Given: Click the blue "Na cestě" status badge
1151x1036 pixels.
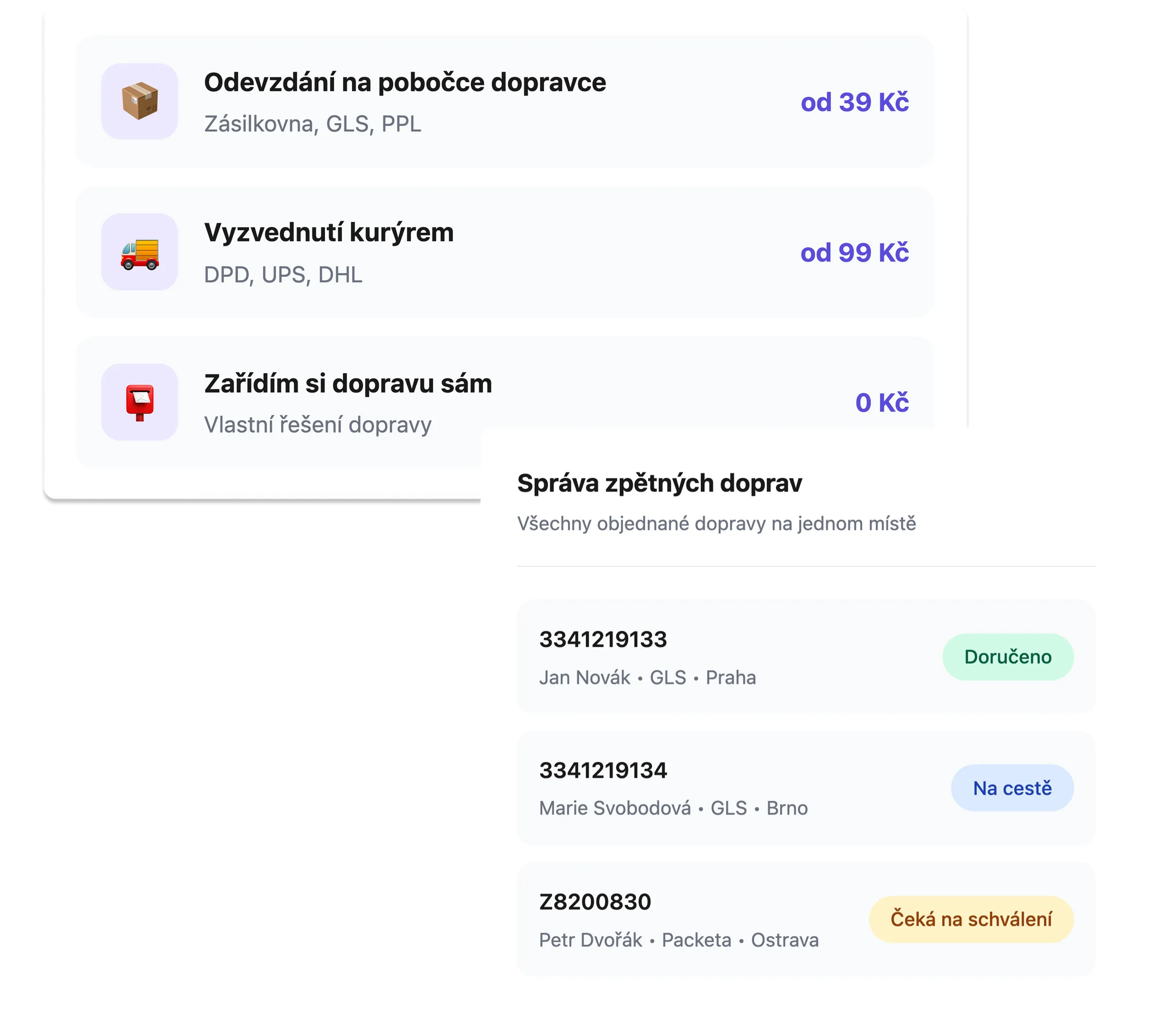Looking at the screenshot, I should point(1012,788).
